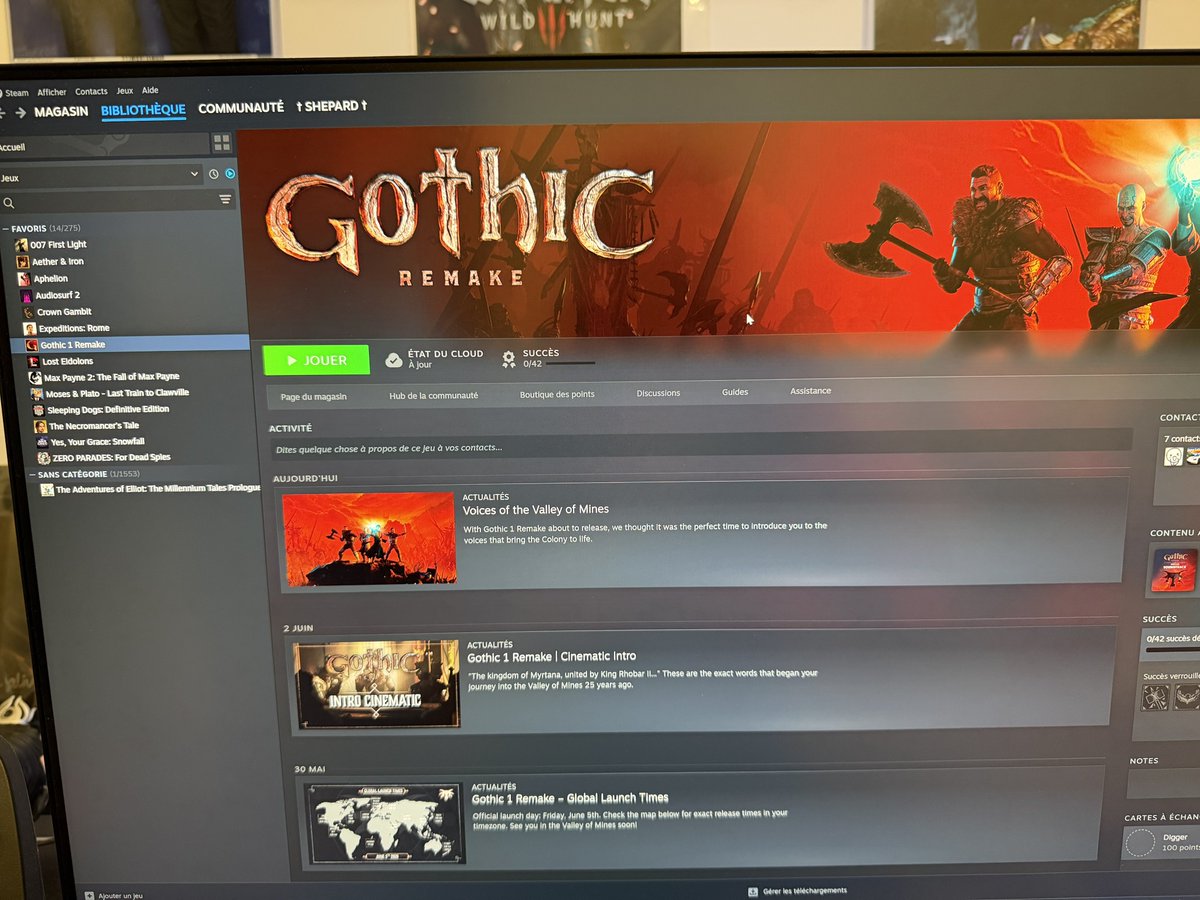
Task: Click the library search magnifier icon
Action: pos(9,203)
